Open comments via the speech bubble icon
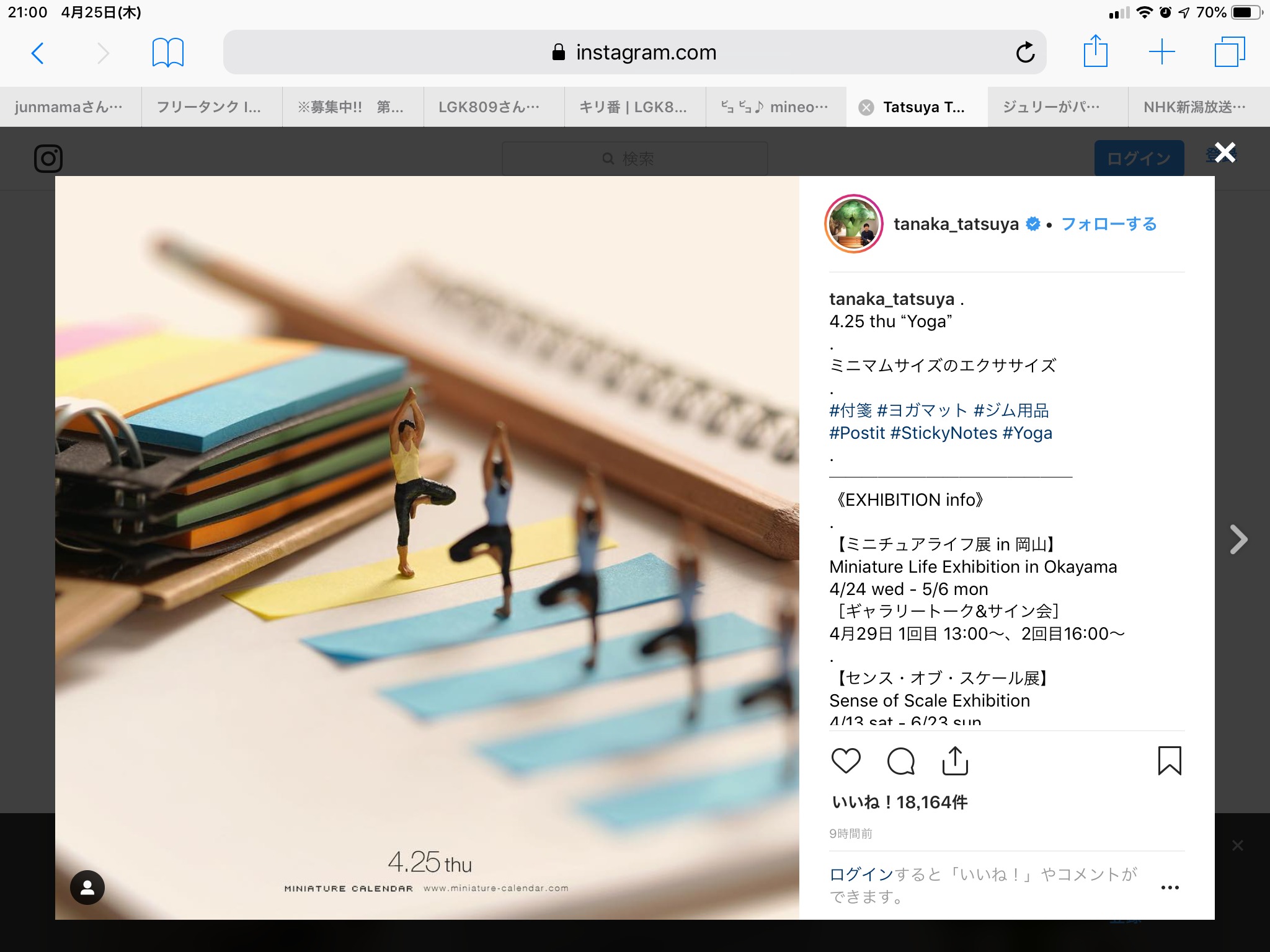The image size is (1270, 952). (x=901, y=761)
